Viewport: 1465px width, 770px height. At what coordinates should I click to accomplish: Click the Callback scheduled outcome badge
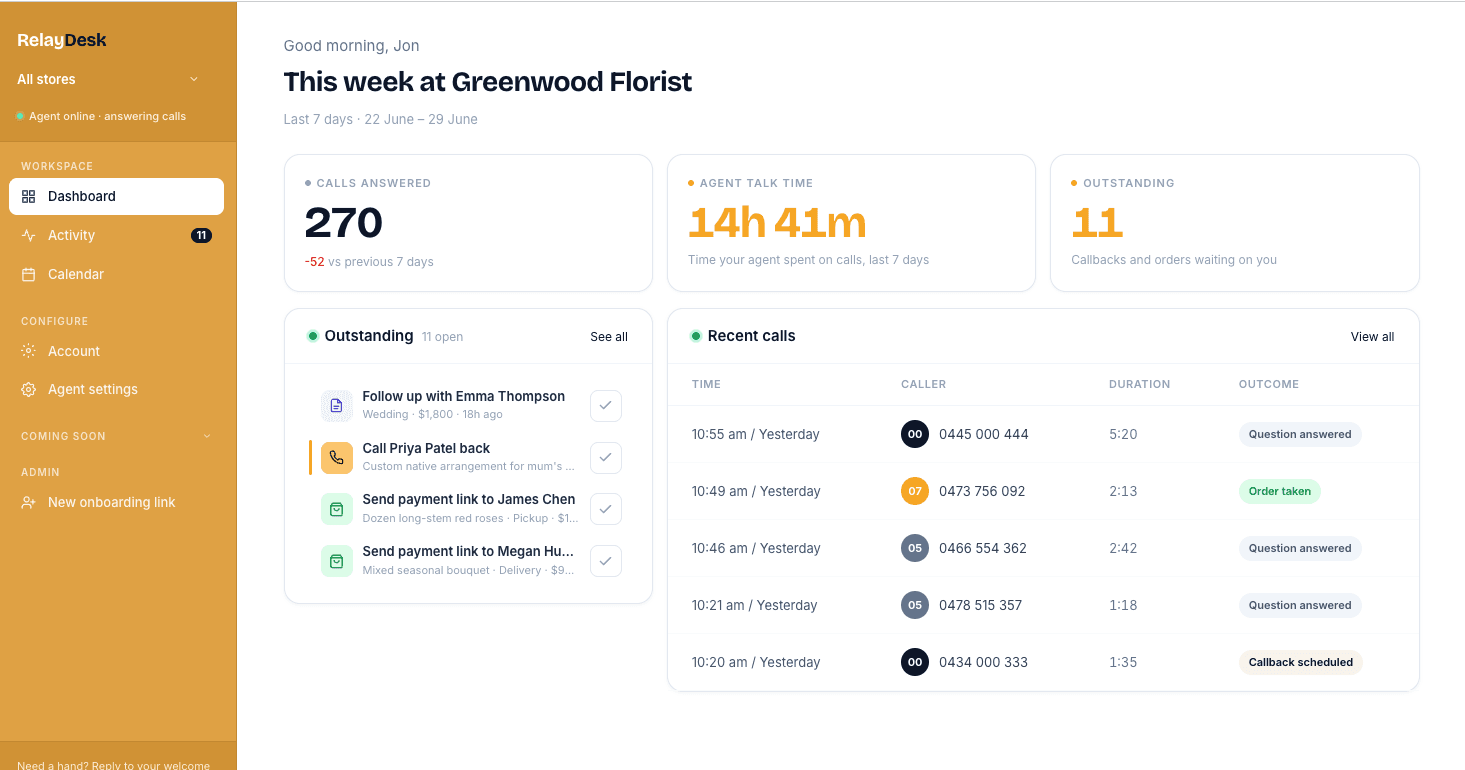pyautogui.click(x=1301, y=662)
